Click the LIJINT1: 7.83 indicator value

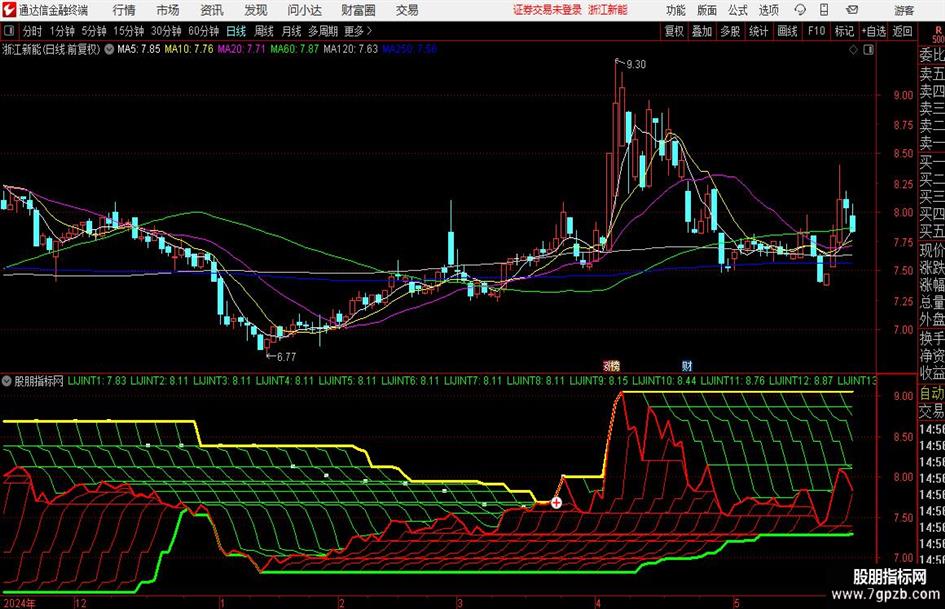pyautogui.click(x=97, y=381)
